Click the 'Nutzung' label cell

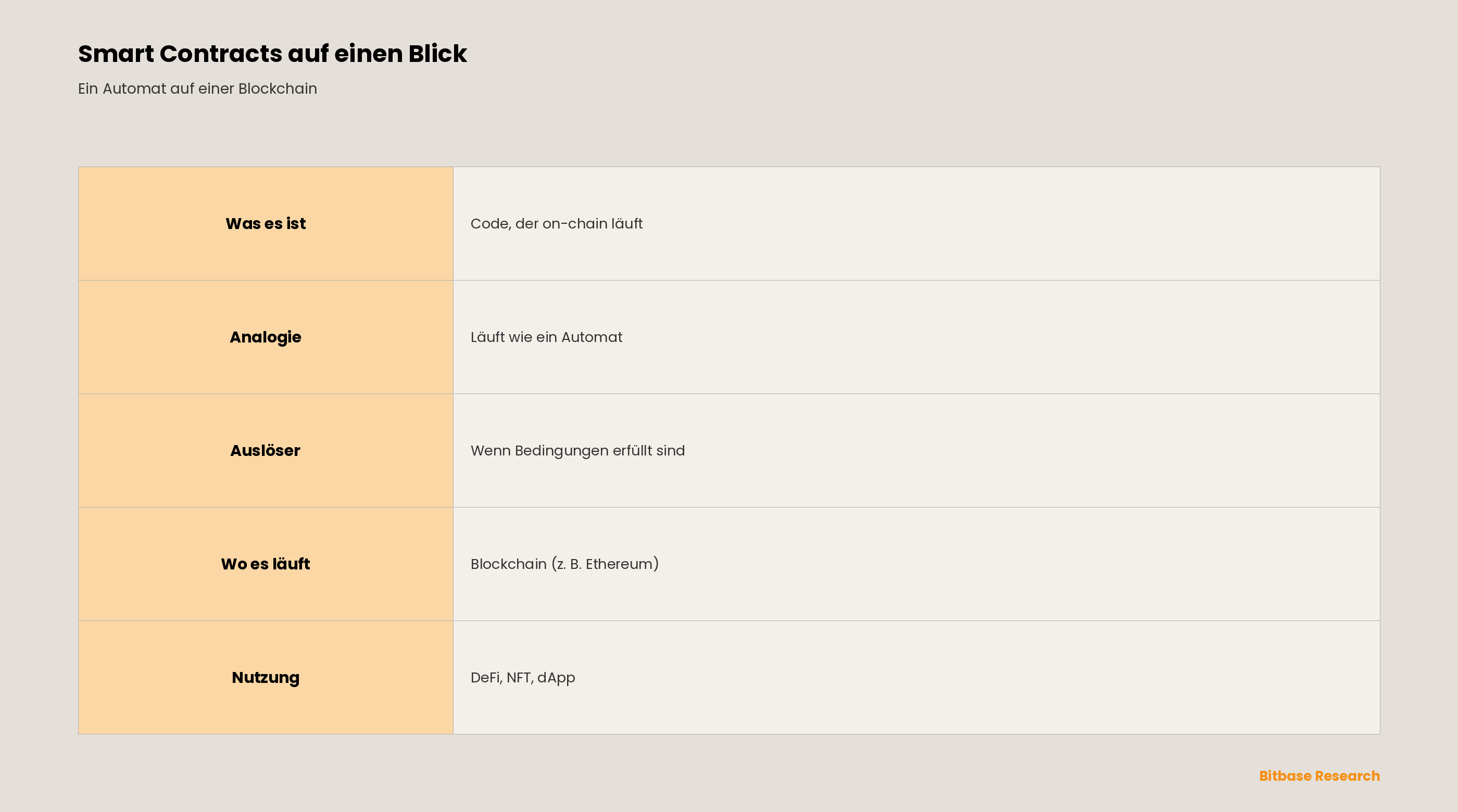pos(266,677)
